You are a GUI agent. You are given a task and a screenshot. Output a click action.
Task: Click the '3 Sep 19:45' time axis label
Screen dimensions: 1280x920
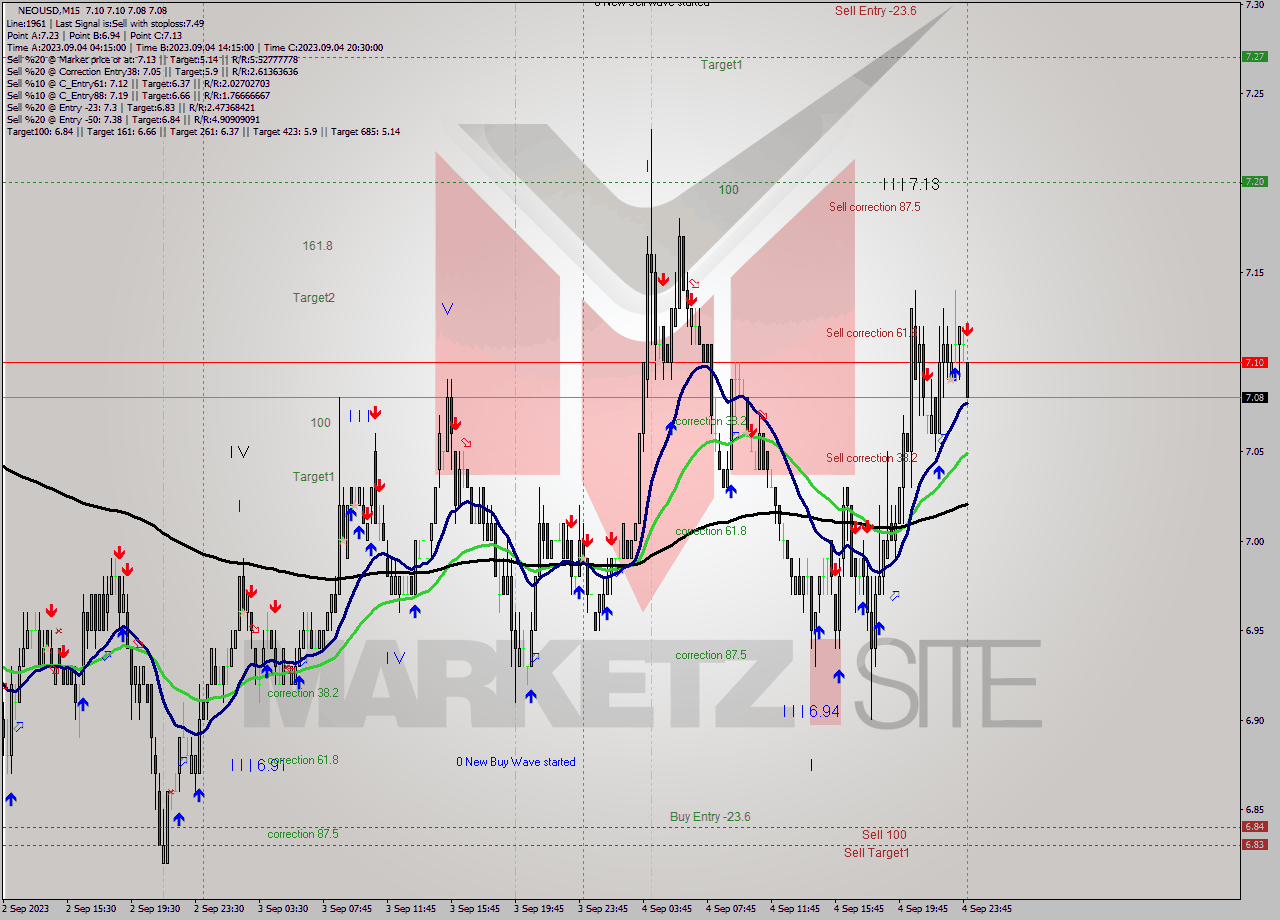pos(539,909)
